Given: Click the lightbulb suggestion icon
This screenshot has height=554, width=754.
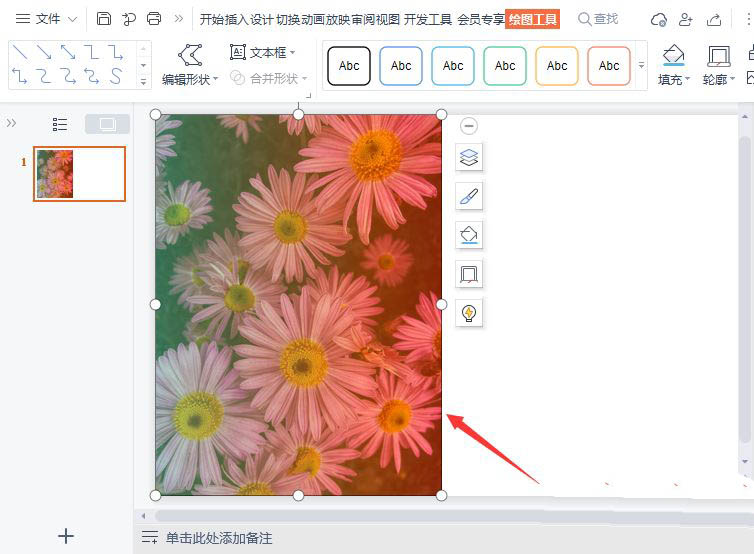Looking at the screenshot, I should pos(469,312).
